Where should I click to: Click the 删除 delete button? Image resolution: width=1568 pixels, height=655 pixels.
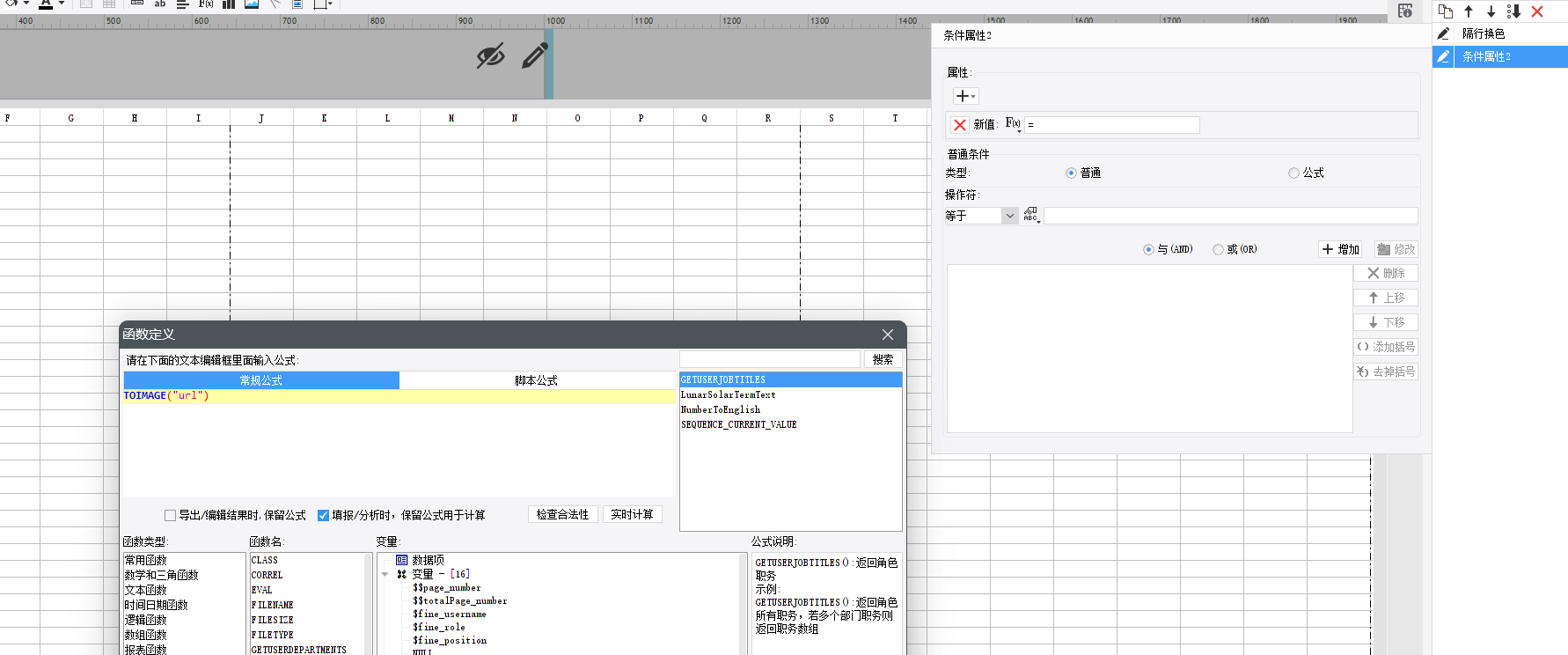click(1386, 273)
